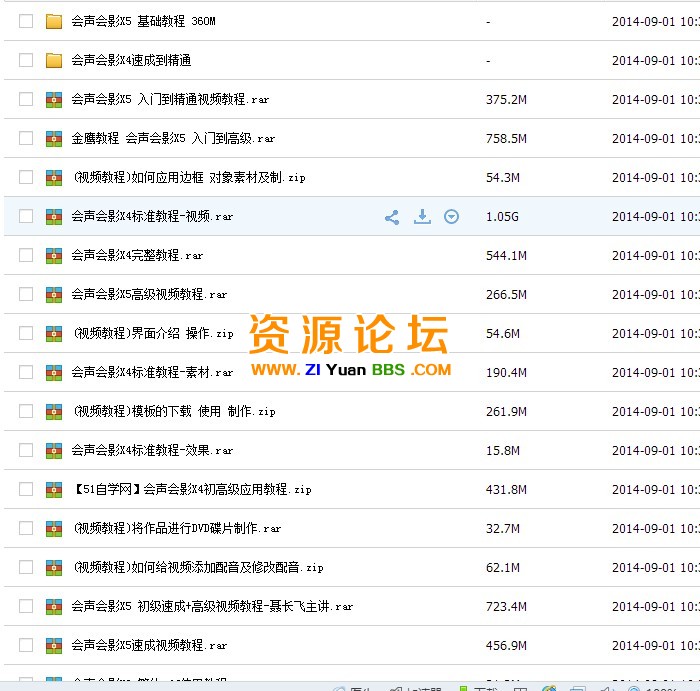
Task: Check the box for 会声会影X4标准教程-视频.rar
Action: point(26,216)
